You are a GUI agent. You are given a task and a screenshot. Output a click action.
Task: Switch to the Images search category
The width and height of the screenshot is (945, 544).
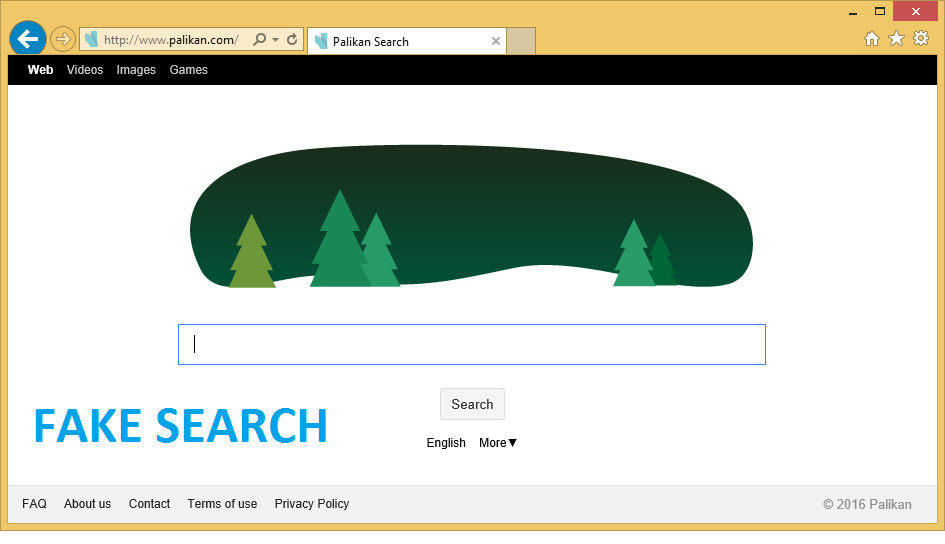(136, 70)
